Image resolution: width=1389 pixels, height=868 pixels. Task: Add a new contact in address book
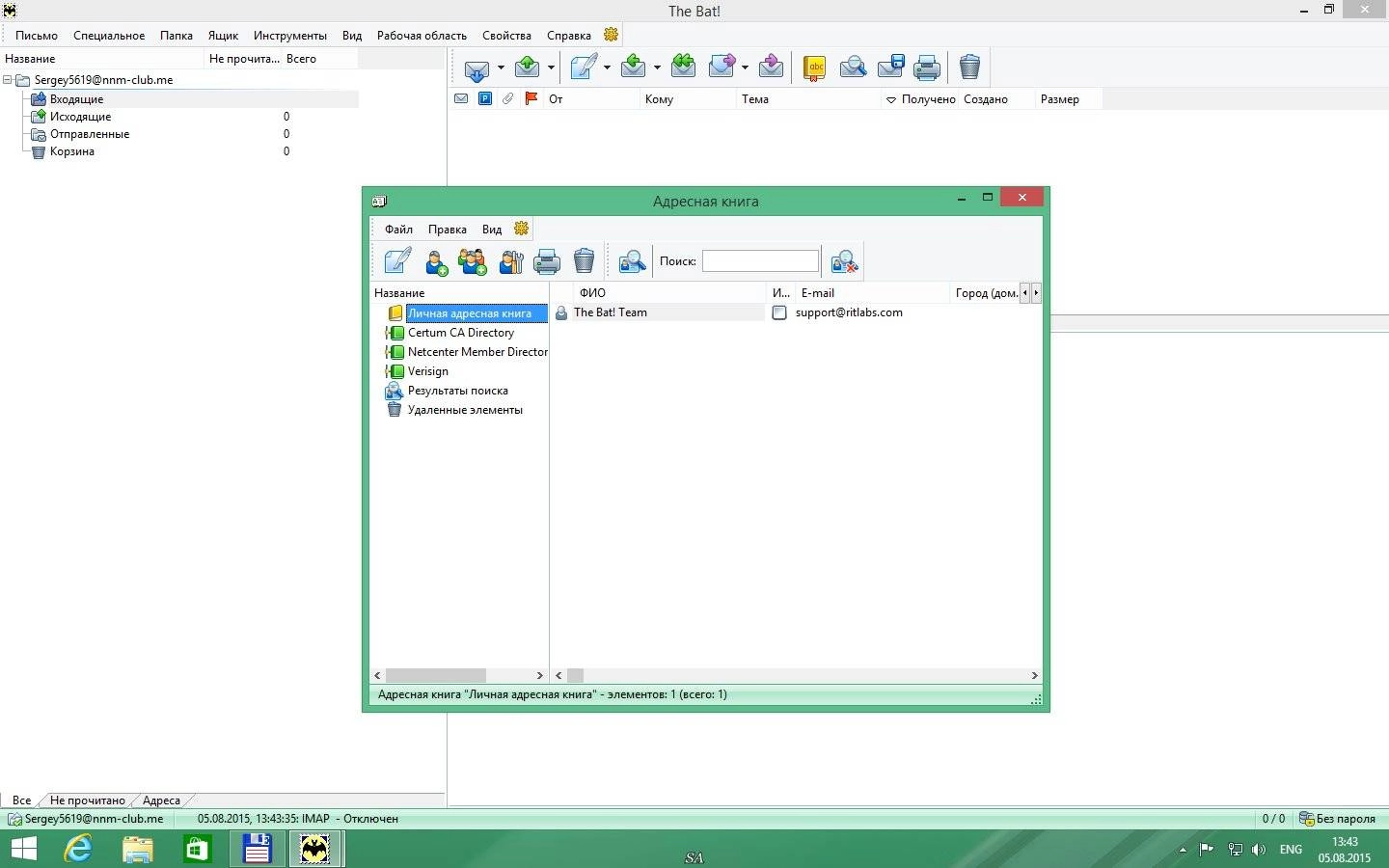click(x=436, y=261)
